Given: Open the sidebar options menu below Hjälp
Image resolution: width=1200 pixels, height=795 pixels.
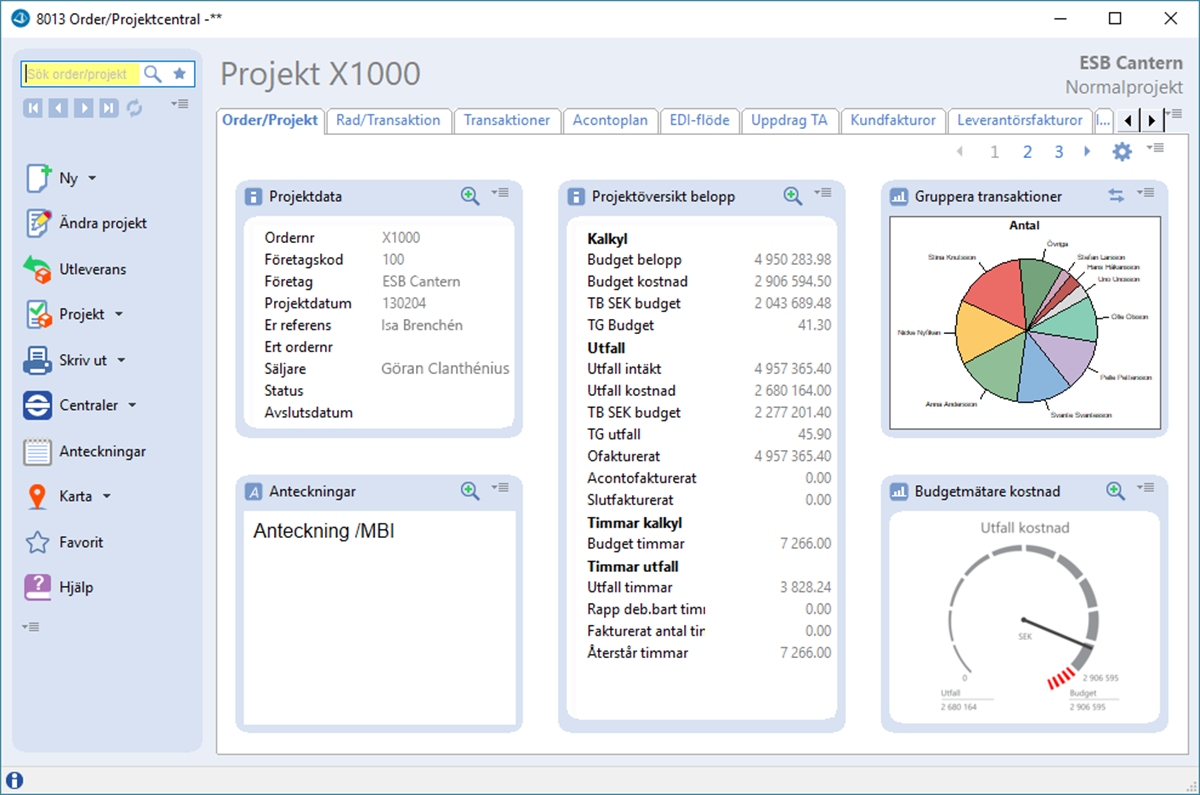Looking at the screenshot, I should tap(31, 627).
